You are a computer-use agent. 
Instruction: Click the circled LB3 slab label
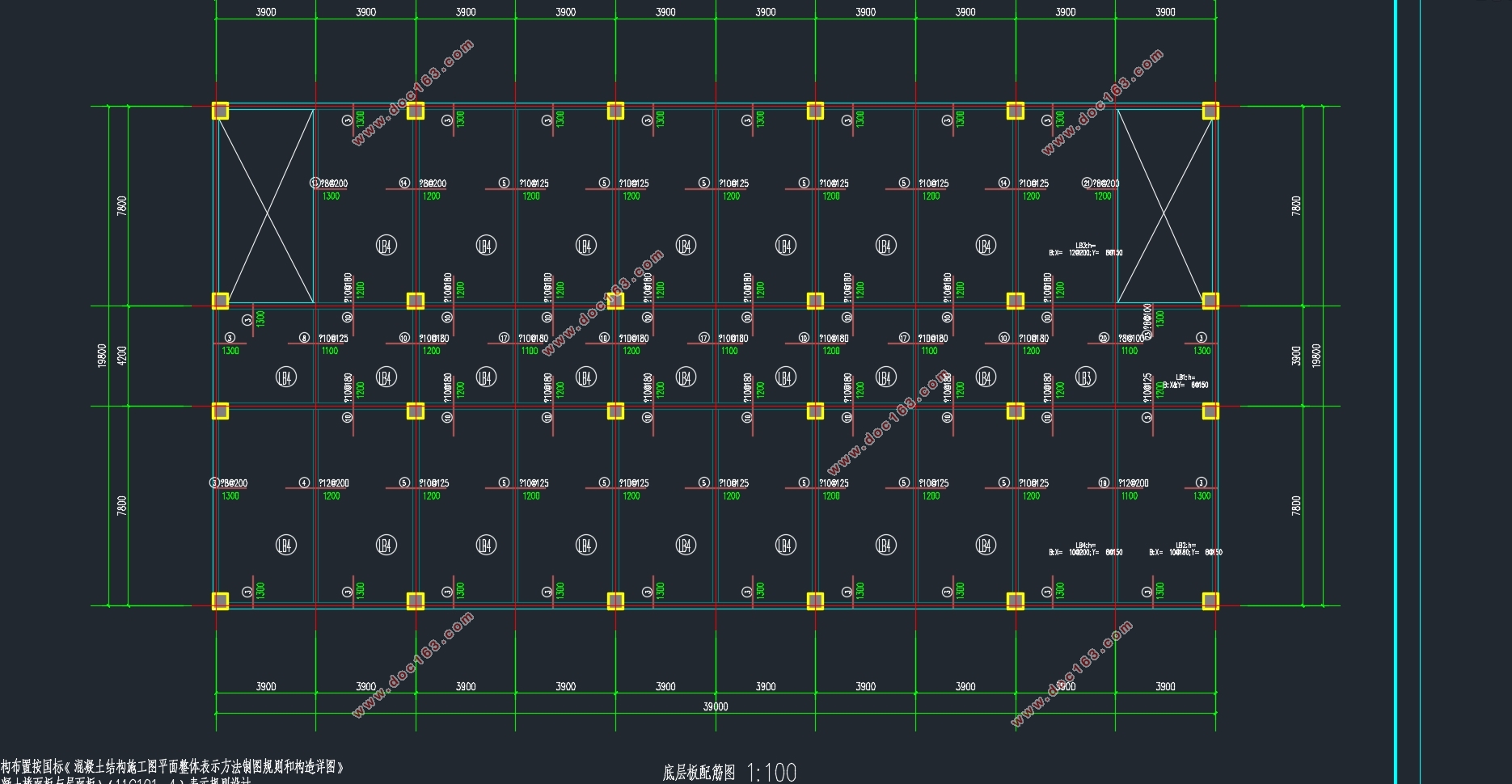1085,377
